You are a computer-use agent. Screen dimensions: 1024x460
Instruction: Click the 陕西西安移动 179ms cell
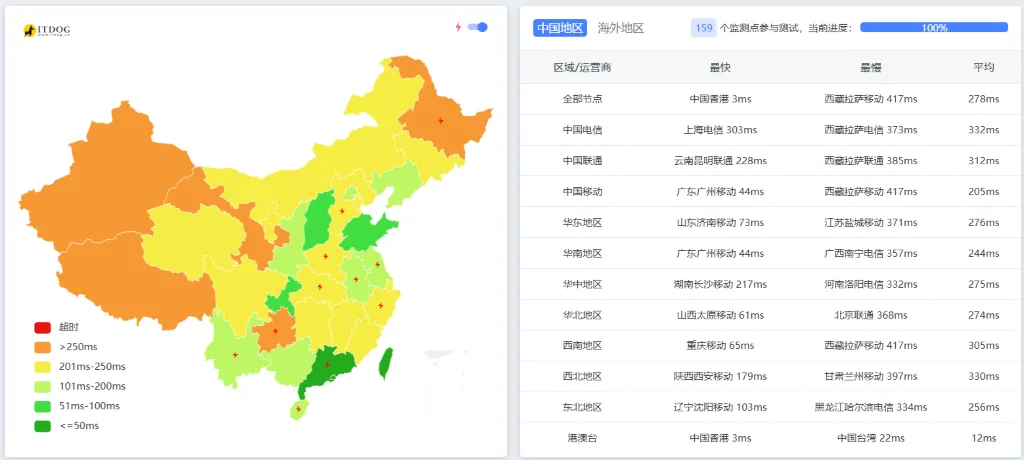point(720,376)
